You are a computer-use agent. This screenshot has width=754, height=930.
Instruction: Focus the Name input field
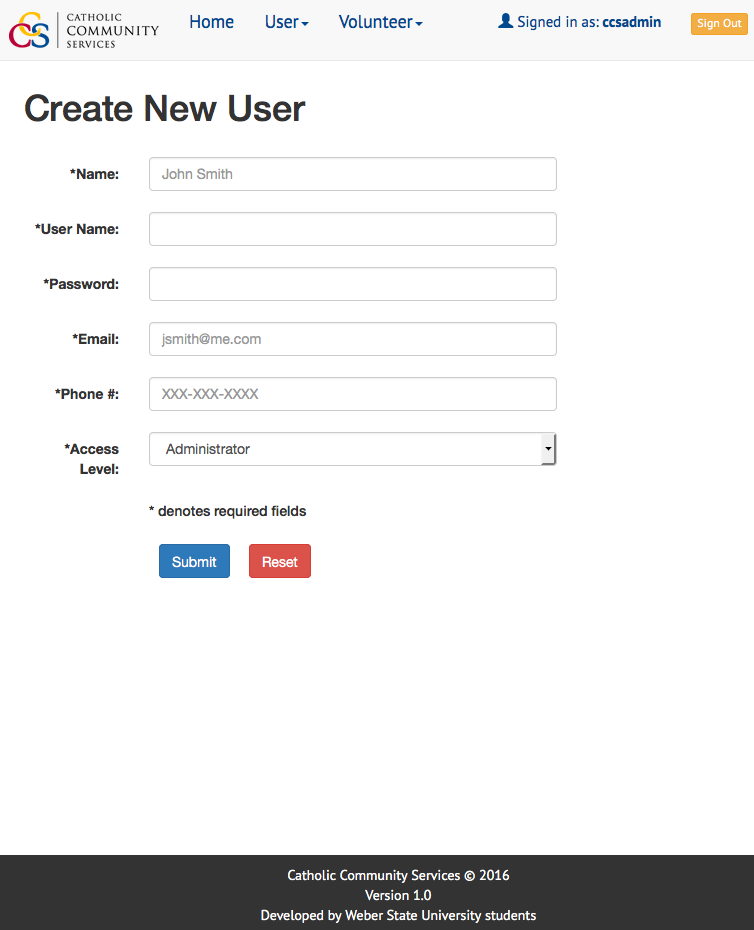[352, 174]
